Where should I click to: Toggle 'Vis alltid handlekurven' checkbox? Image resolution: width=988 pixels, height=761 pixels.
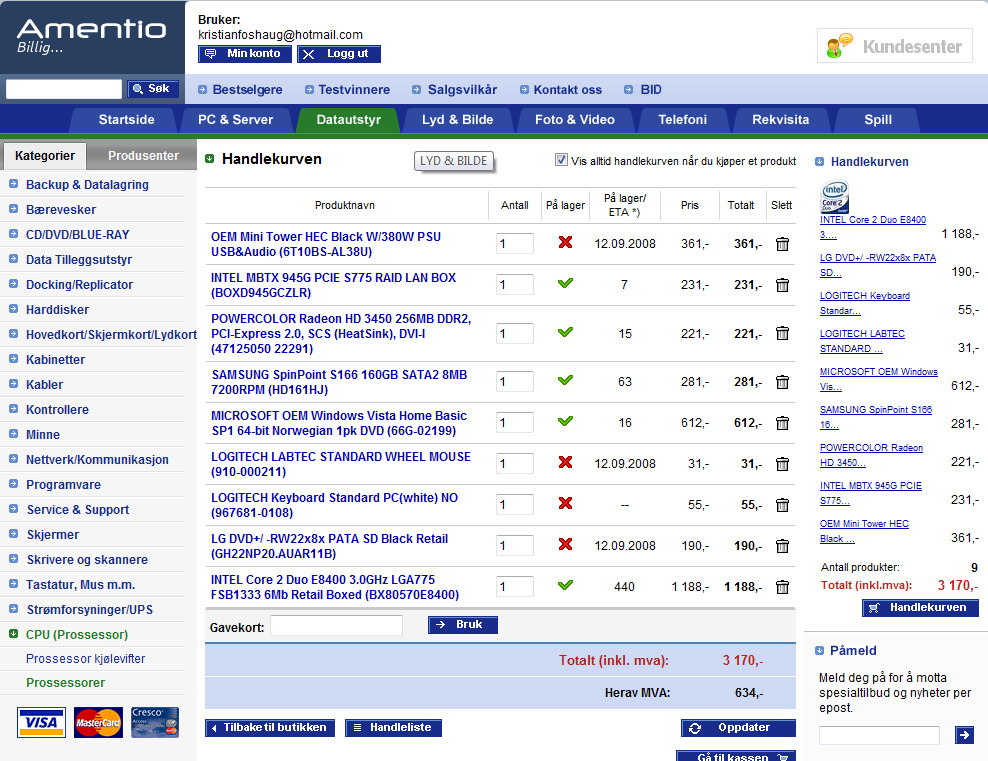tap(561, 160)
